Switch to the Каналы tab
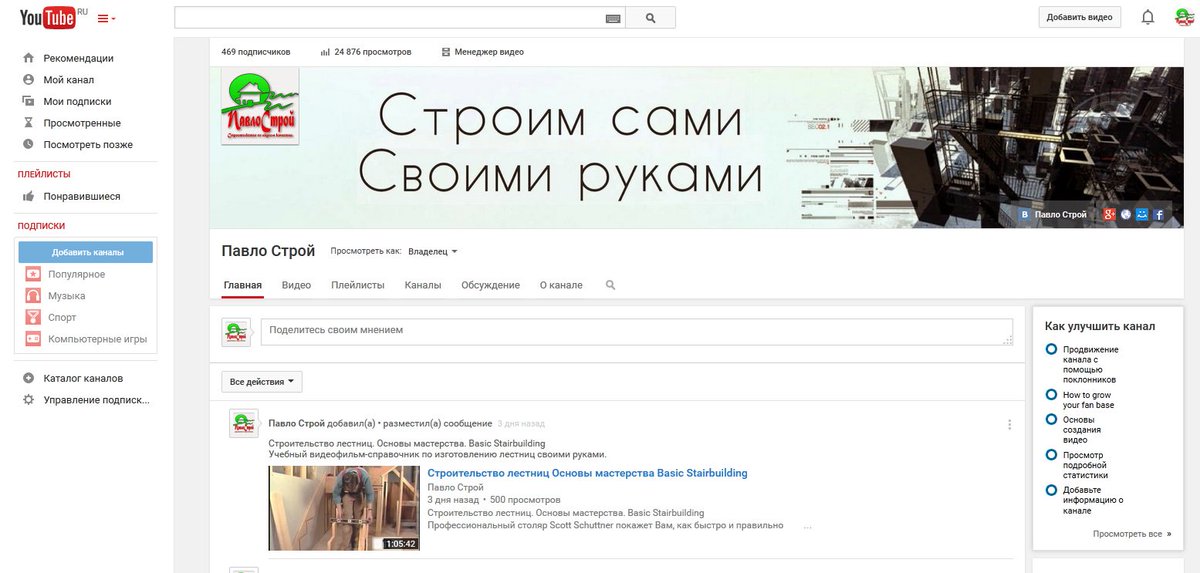 click(423, 285)
